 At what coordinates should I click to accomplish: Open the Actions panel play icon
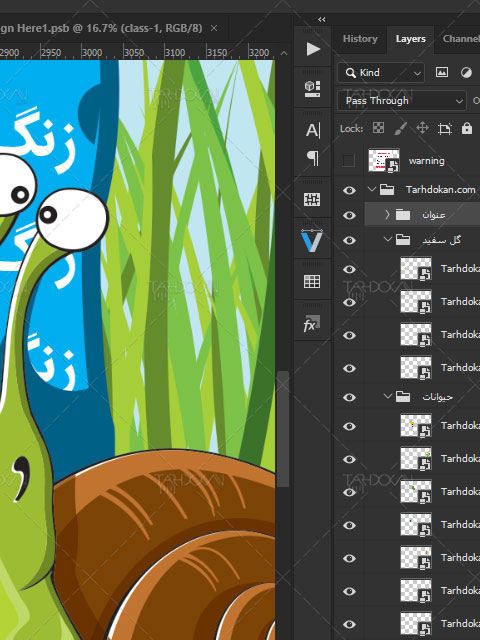click(313, 49)
